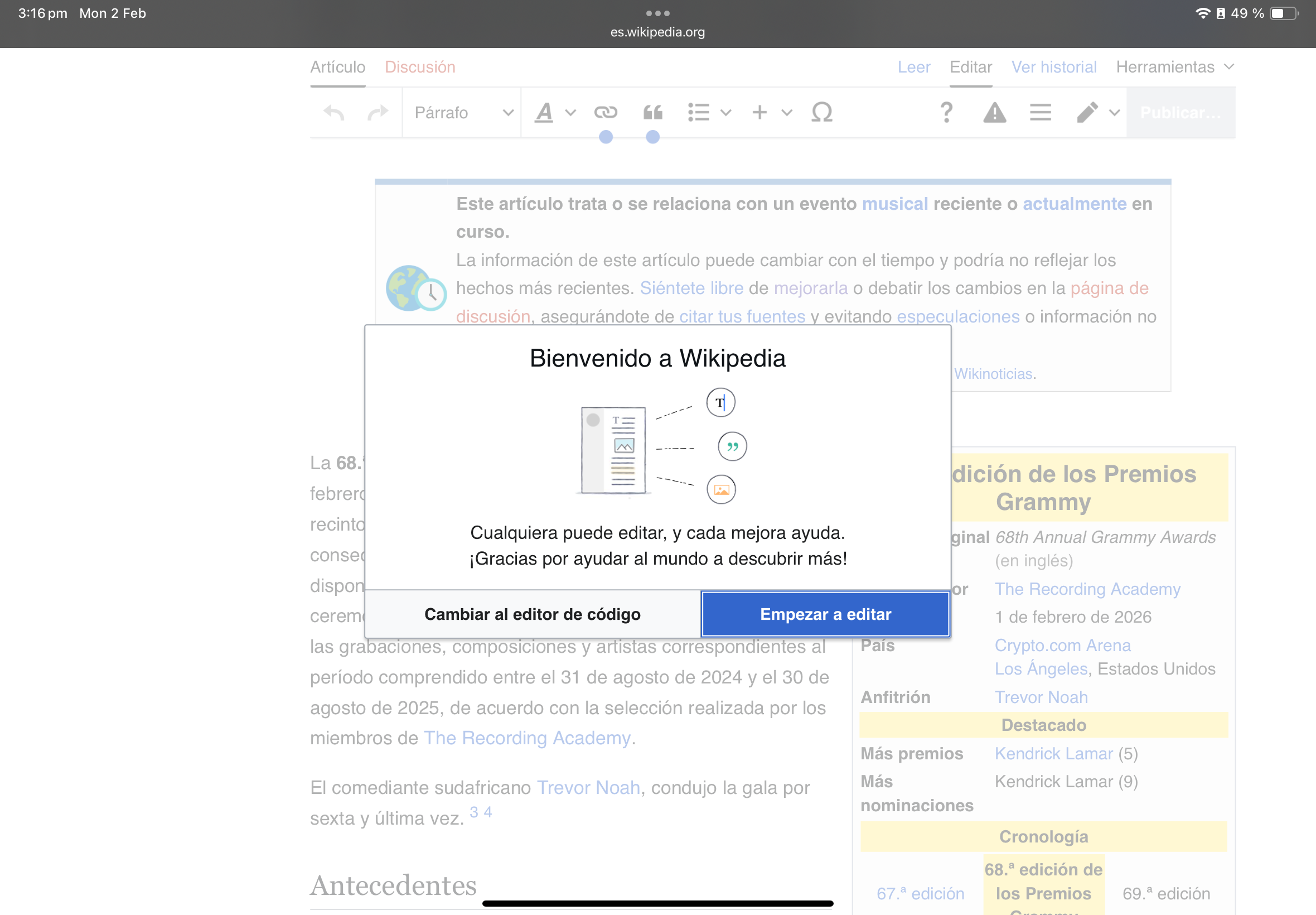This screenshot has width=1316, height=915.
Task: Open the special character Omega tool
Action: (x=821, y=112)
